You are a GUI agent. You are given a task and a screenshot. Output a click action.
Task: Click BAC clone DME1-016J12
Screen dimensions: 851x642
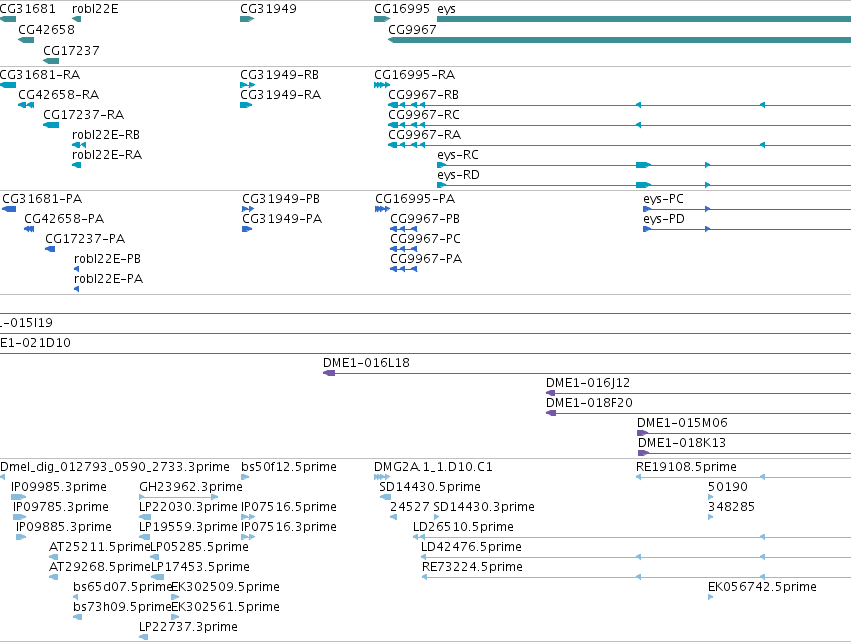pyautogui.click(x=588, y=383)
